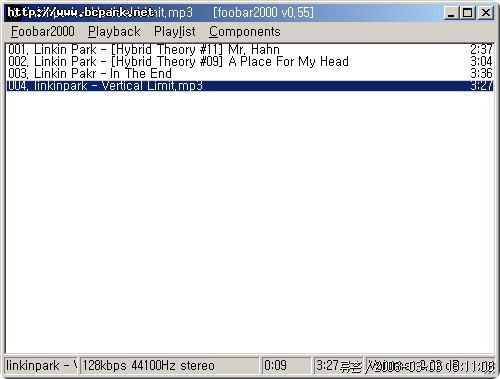Close the foobar2000 window
This screenshot has width=500, height=379.
tap(486, 13)
